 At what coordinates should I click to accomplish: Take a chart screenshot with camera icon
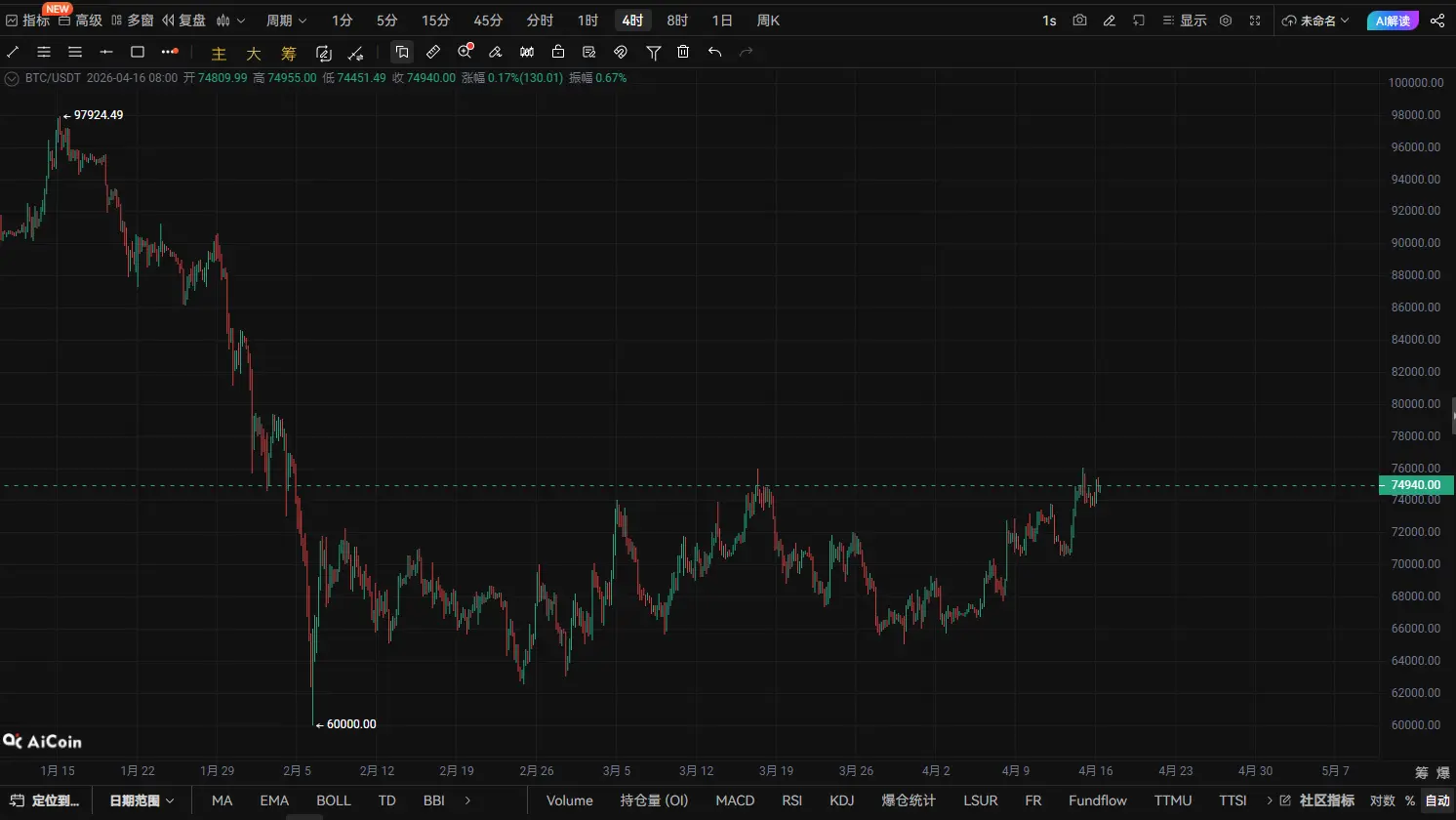(x=1079, y=20)
